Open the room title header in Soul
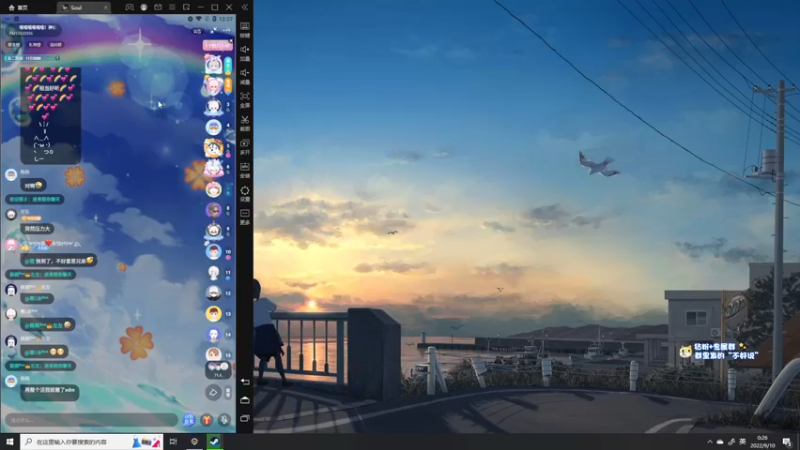Viewport: 800px width, 450px height. 33,30
